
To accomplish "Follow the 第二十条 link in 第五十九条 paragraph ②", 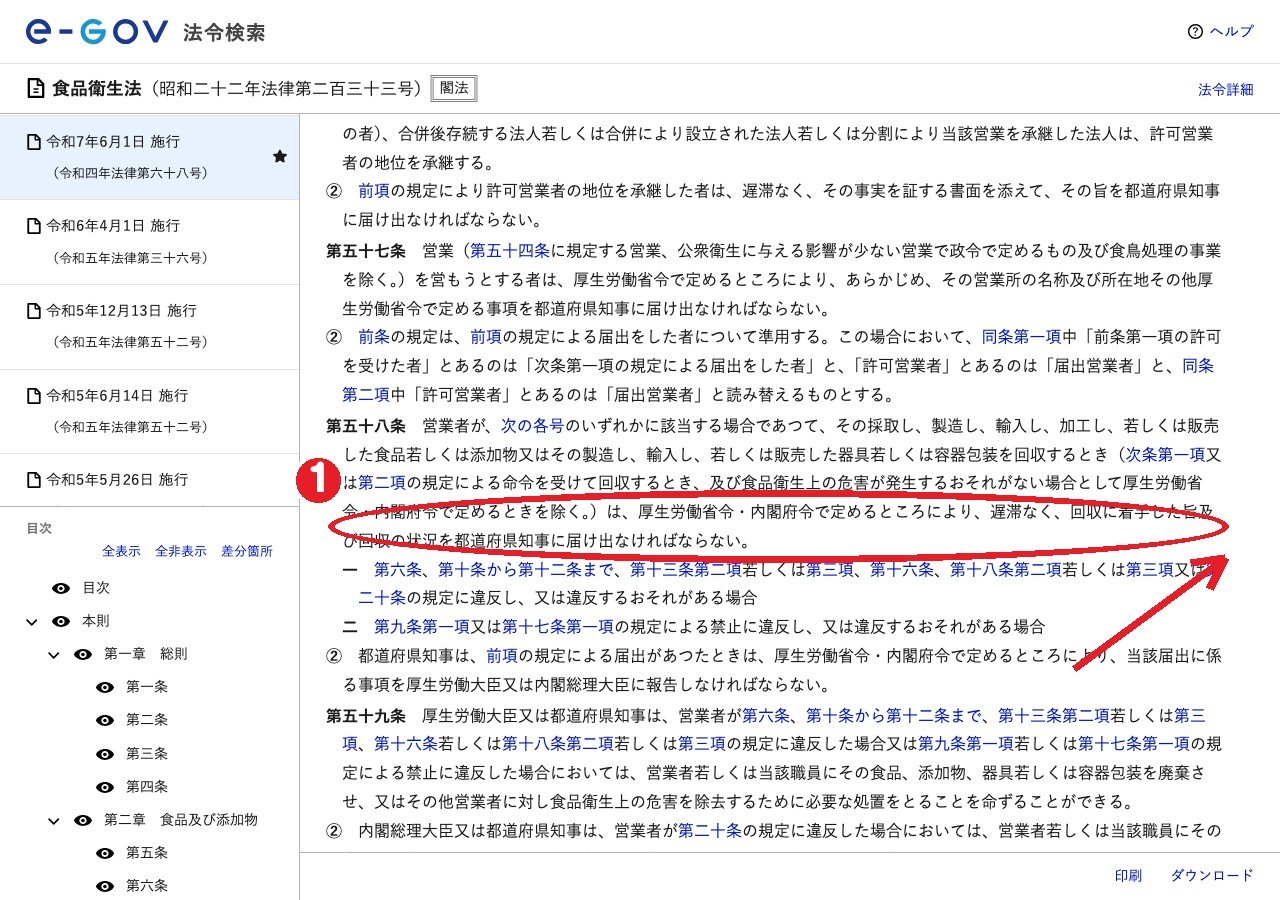I will point(710,830).
